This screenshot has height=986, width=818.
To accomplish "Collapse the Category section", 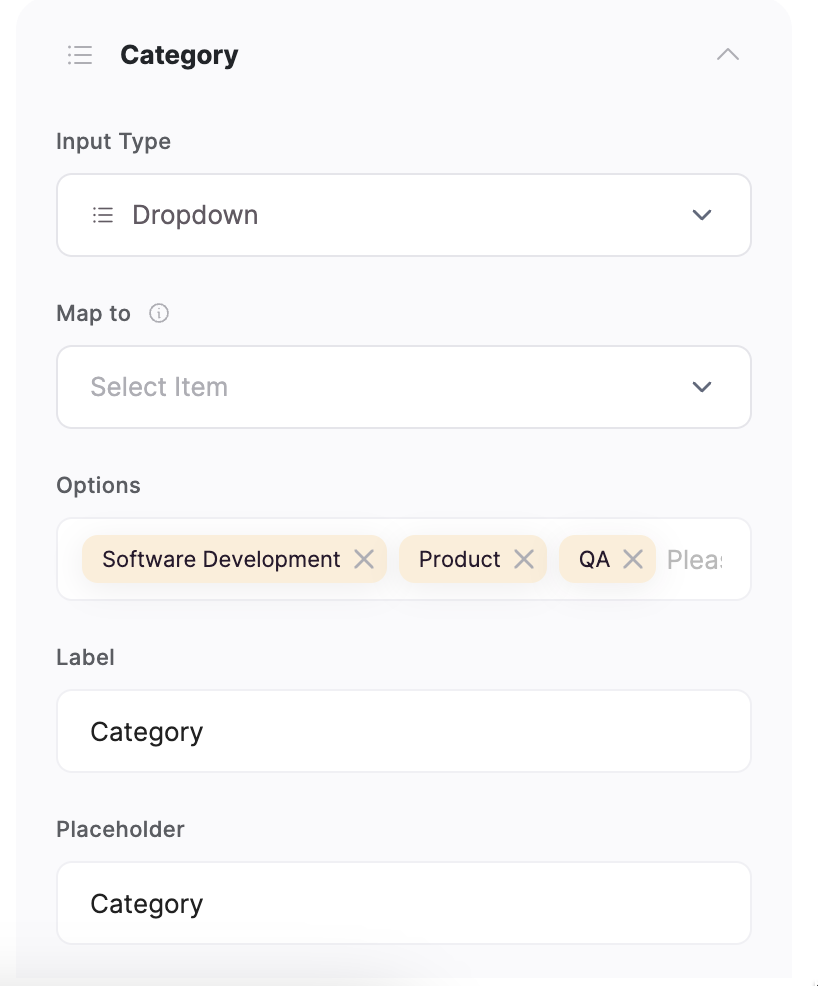I will tap(728, 55).
